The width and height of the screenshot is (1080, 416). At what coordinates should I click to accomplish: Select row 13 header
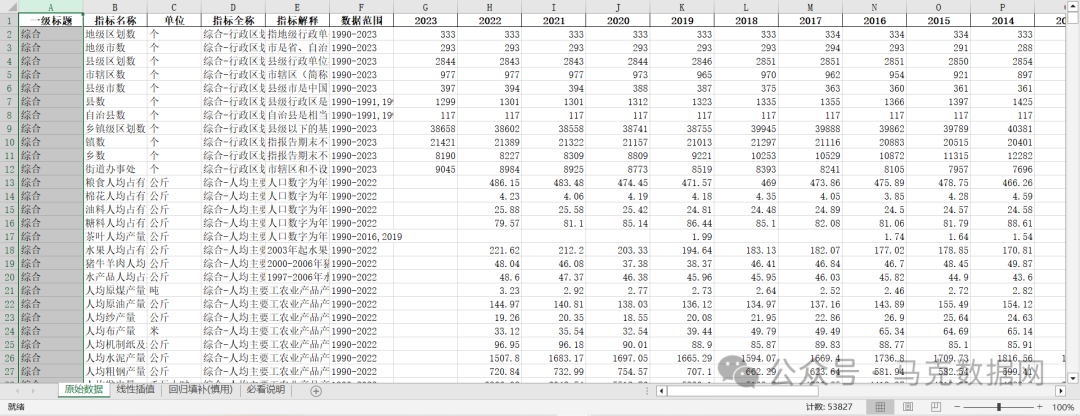(x=8, y=183)
